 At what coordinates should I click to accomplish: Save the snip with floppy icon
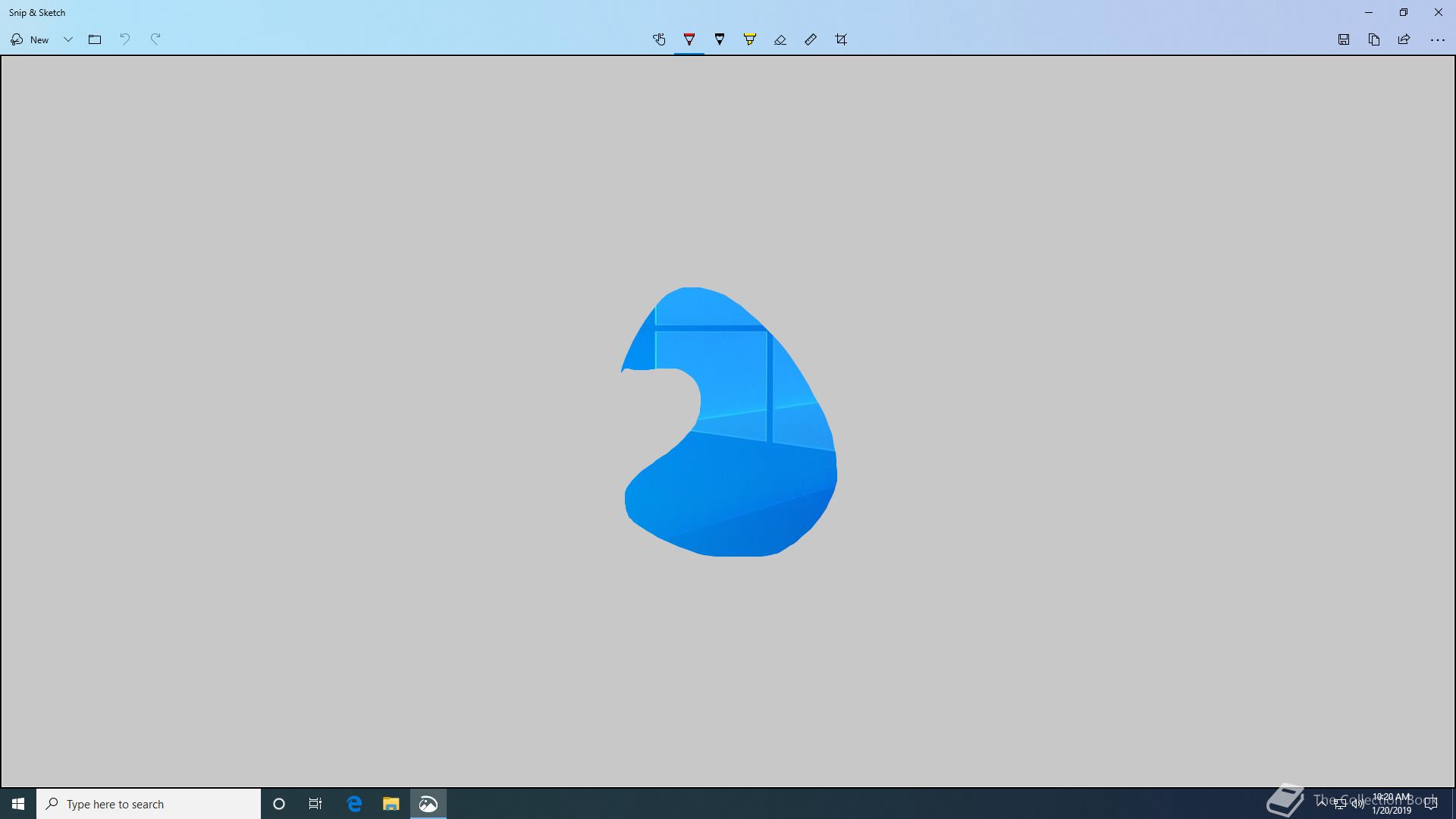(1344, 39)
